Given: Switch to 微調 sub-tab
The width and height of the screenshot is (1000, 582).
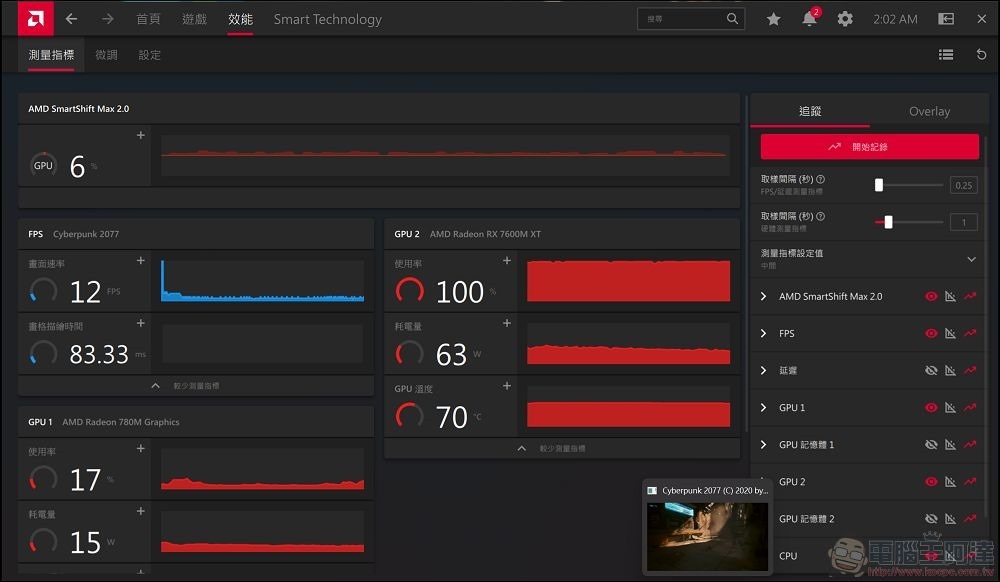Looking at the screenshot, I should pos(106,55).
